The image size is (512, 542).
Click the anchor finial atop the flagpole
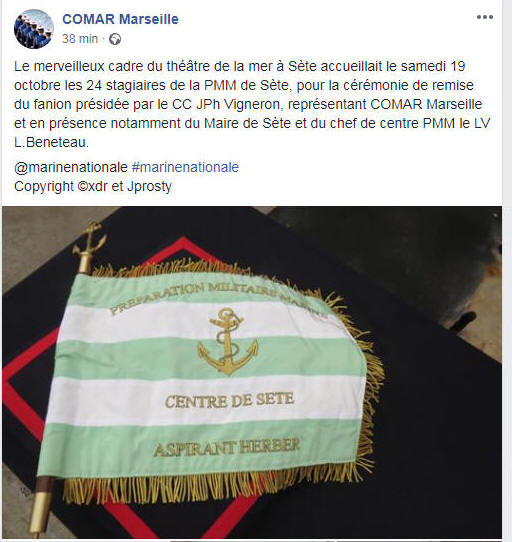coord(89,241)
